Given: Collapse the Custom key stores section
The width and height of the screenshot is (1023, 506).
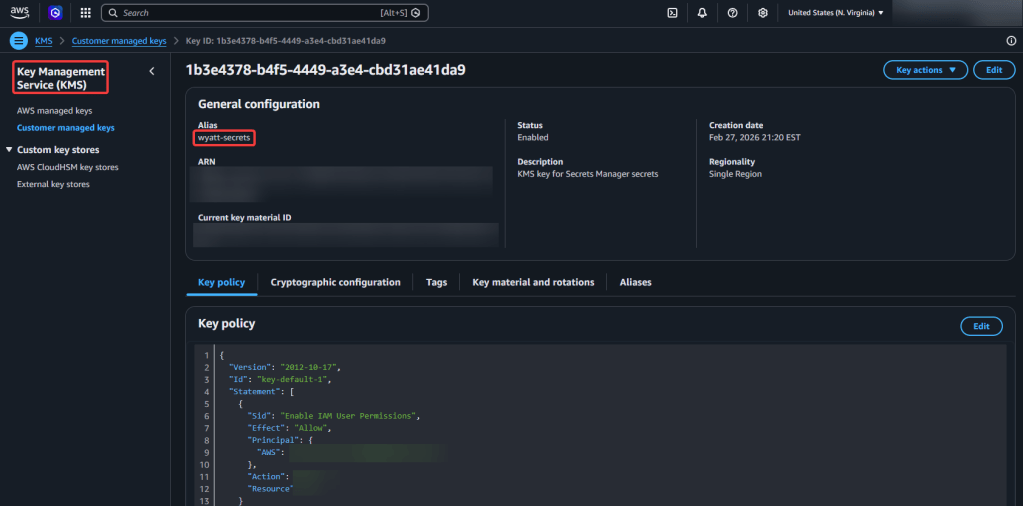Looking at the screenshot, I should 9,150.
